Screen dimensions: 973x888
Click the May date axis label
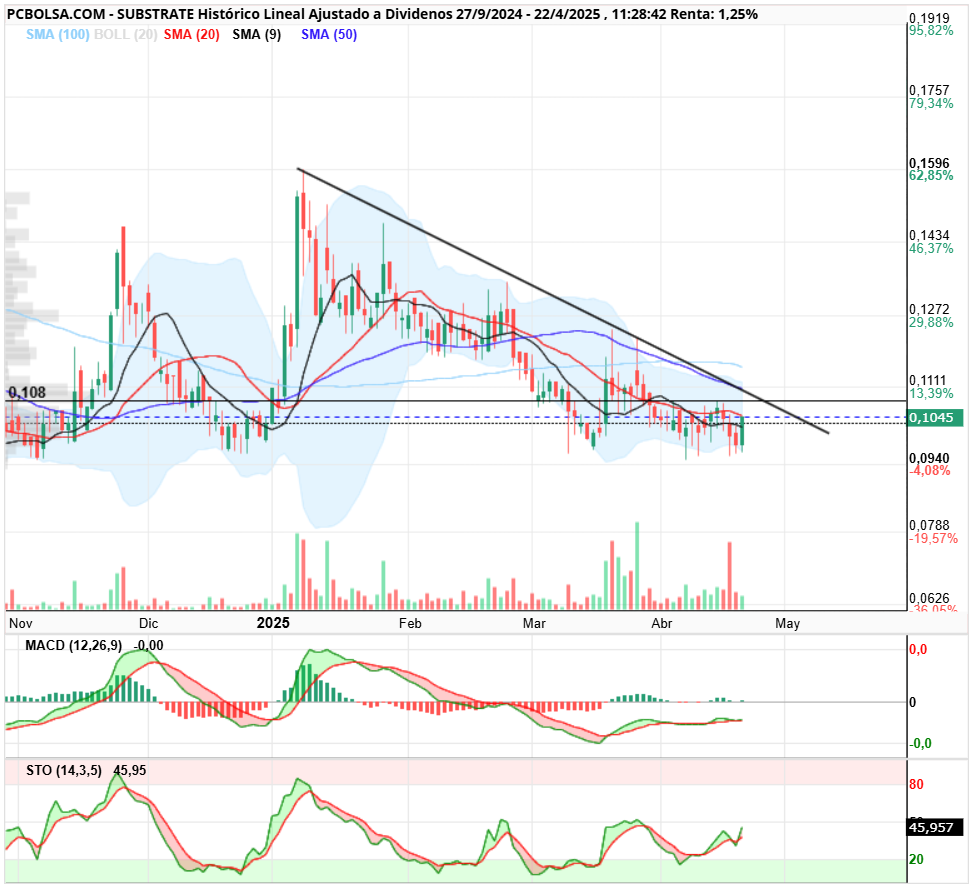(787, 624)
